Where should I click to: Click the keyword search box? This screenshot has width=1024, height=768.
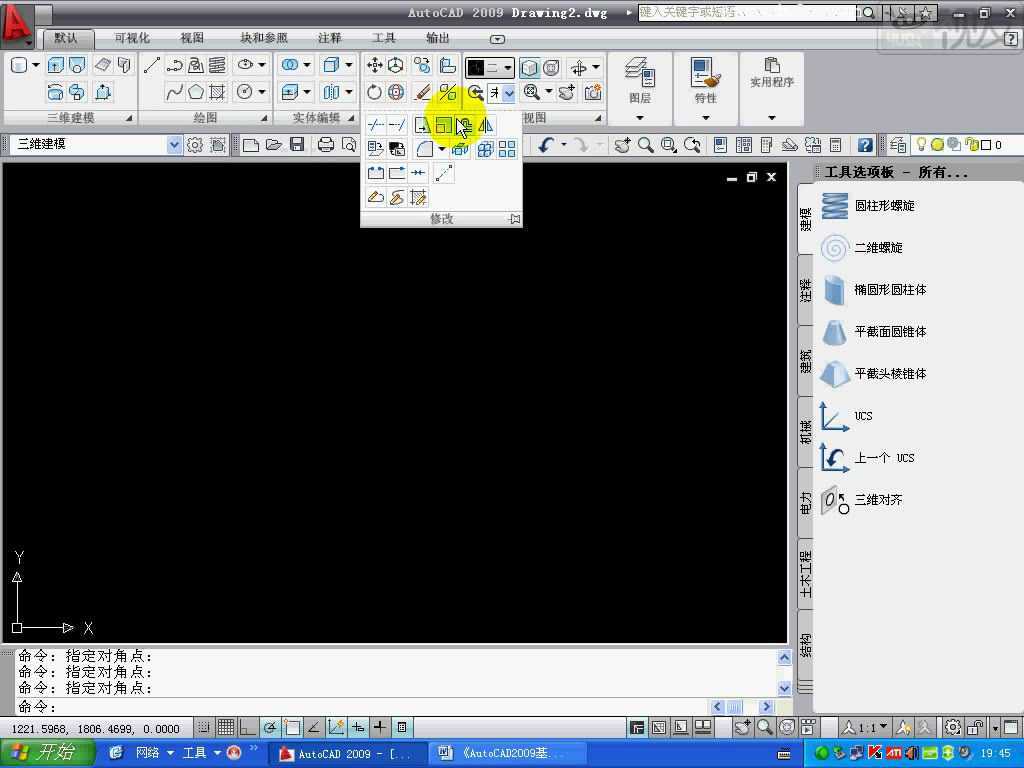pos(747,12)
